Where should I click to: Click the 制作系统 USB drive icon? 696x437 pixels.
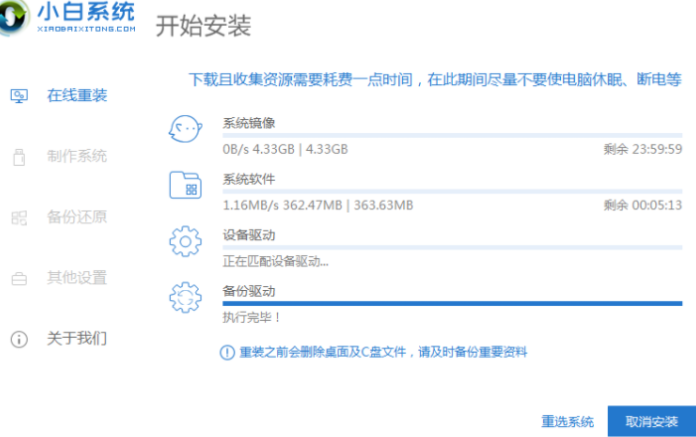(x=18, y=157)
